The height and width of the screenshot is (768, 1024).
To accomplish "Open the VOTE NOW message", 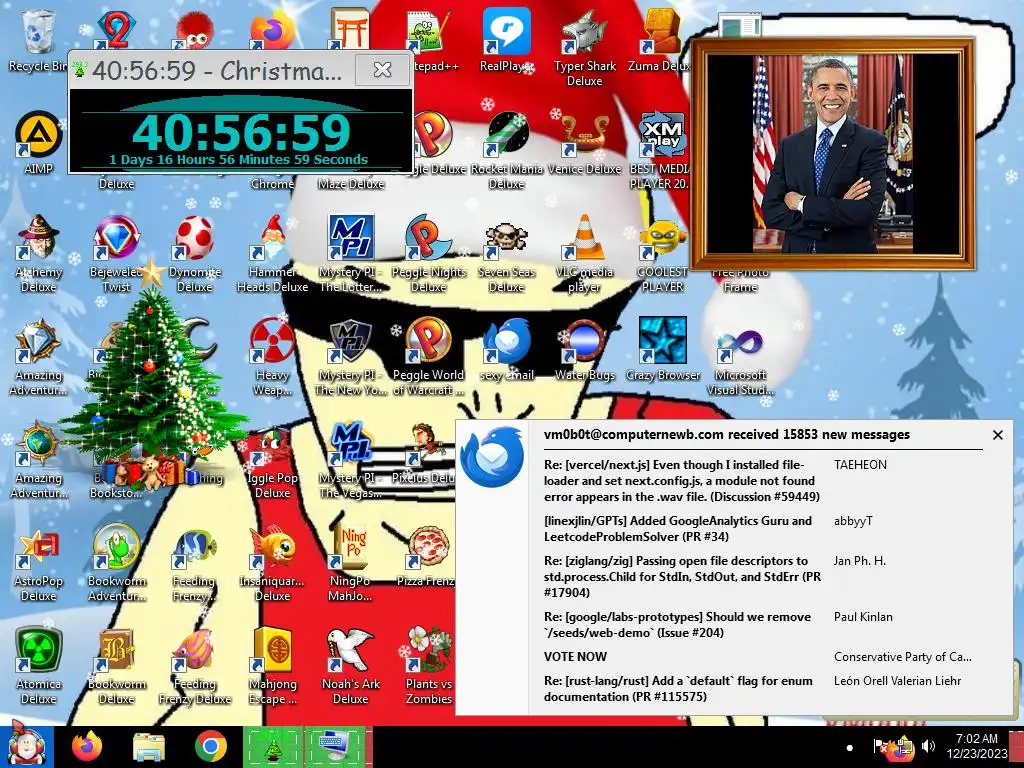I will pyautogui.click(x=575, y=656).
